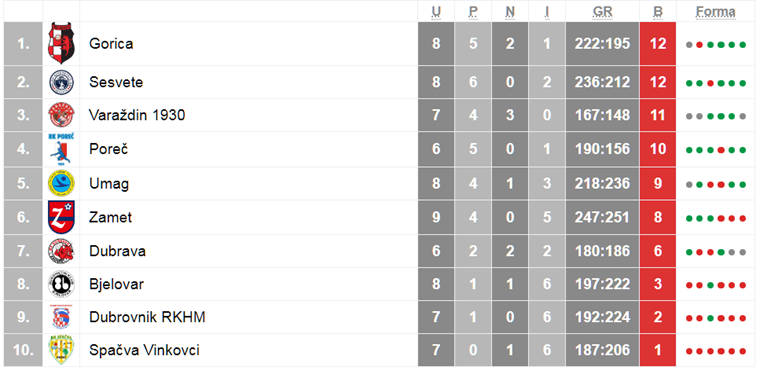This screenshot has width=760, height=378.
Task: Click Varaždin 1930's first grey form dot
Action: [x=689, y=116]
